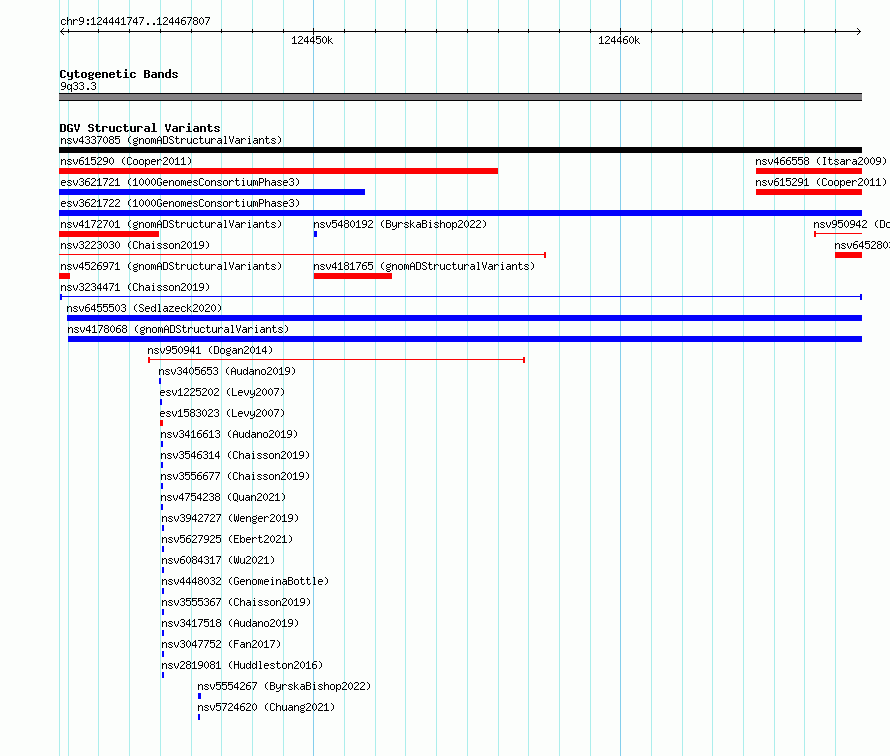Click the grey 9q33.3 cytogenetic band bar

(460, 97)
